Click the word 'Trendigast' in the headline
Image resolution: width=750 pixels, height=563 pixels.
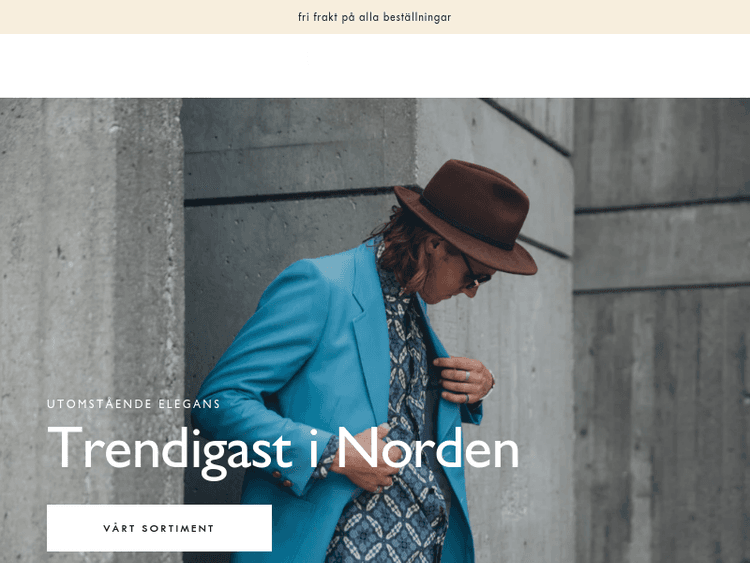pyautogui.click(x=170, y=451)
